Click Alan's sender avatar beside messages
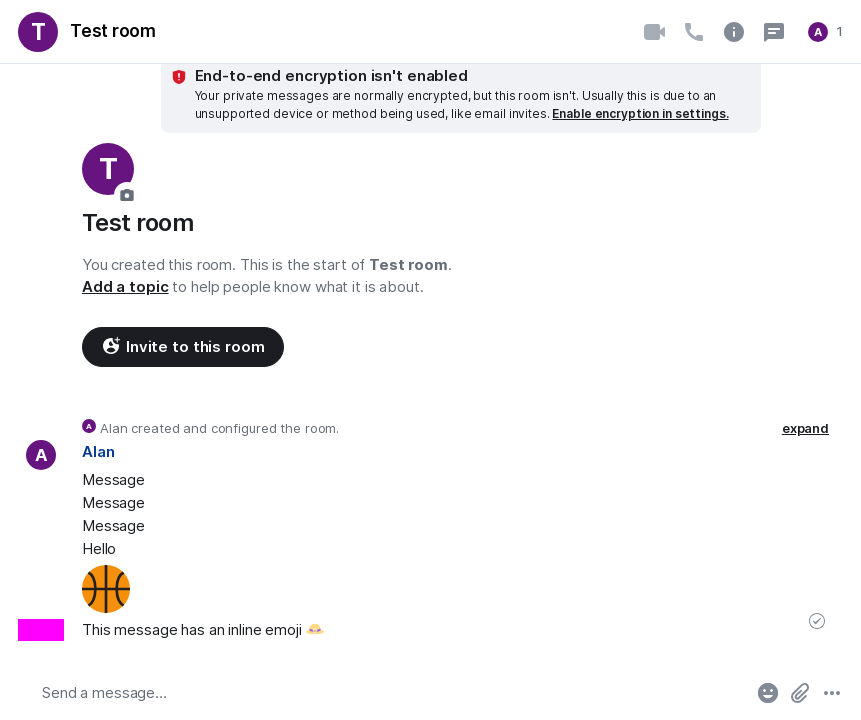Viewport: 861px width, 720px height. 41,455
